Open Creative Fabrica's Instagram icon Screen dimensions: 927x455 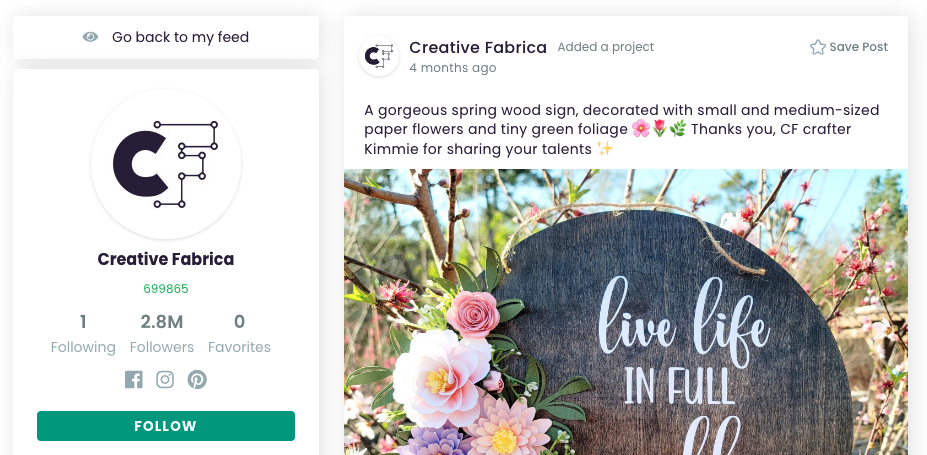(165, 379)
